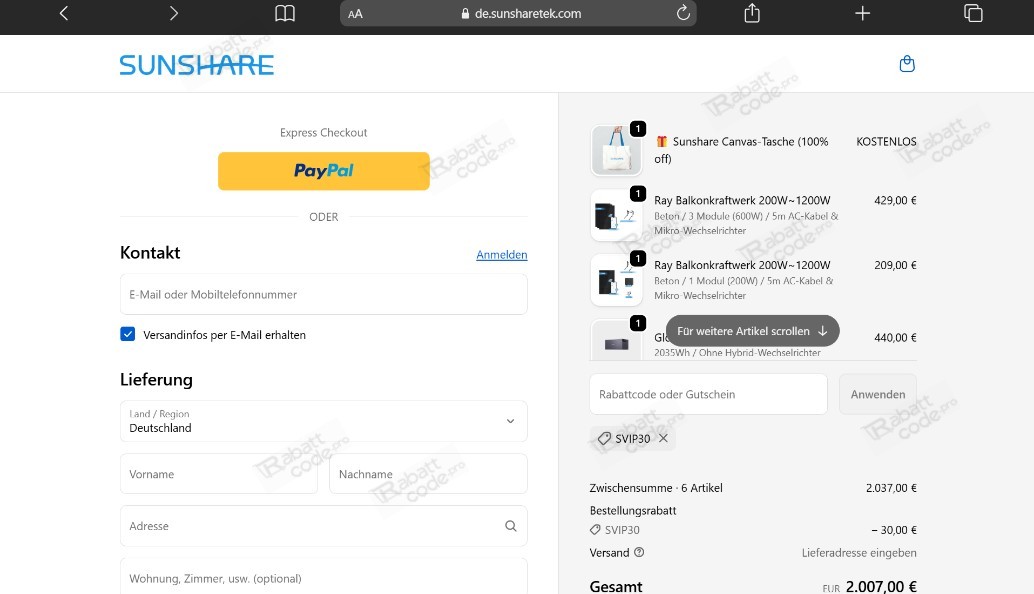Image resolution: width=1034 pixels, height=594 pixels.
Task: Open the Safari share sheet icon
Action: pyautogui.click(x=752, y=13)
